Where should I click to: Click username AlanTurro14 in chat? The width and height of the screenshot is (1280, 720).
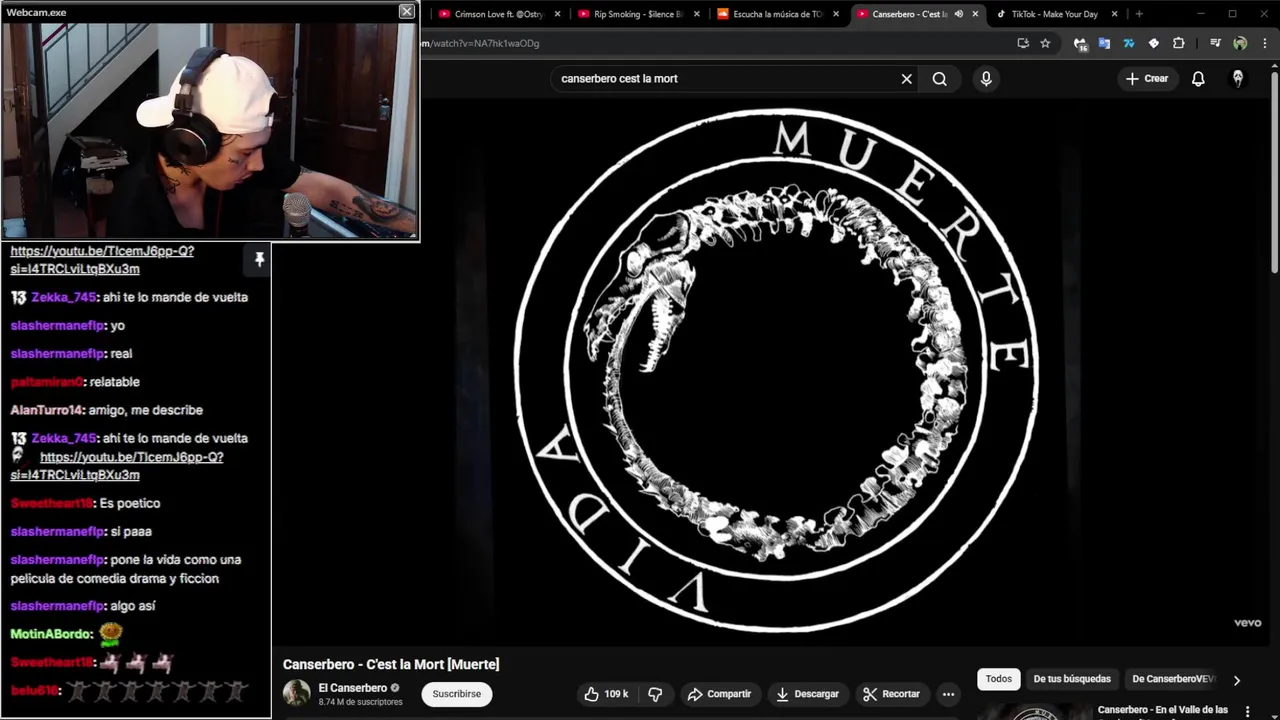click(x=46, y=410)
